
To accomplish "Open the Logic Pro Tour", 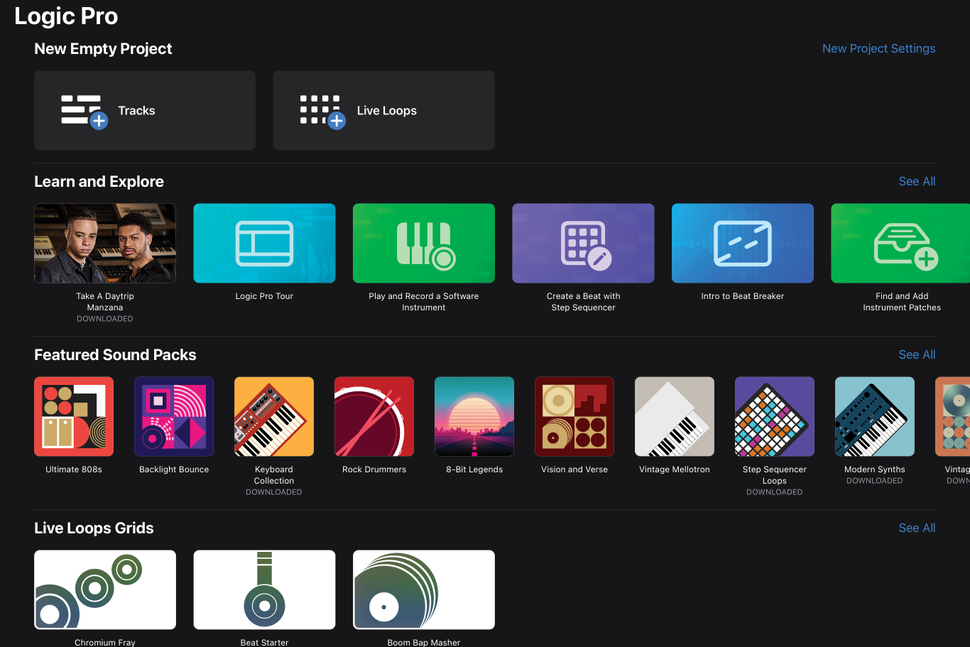I will (263, 242).
